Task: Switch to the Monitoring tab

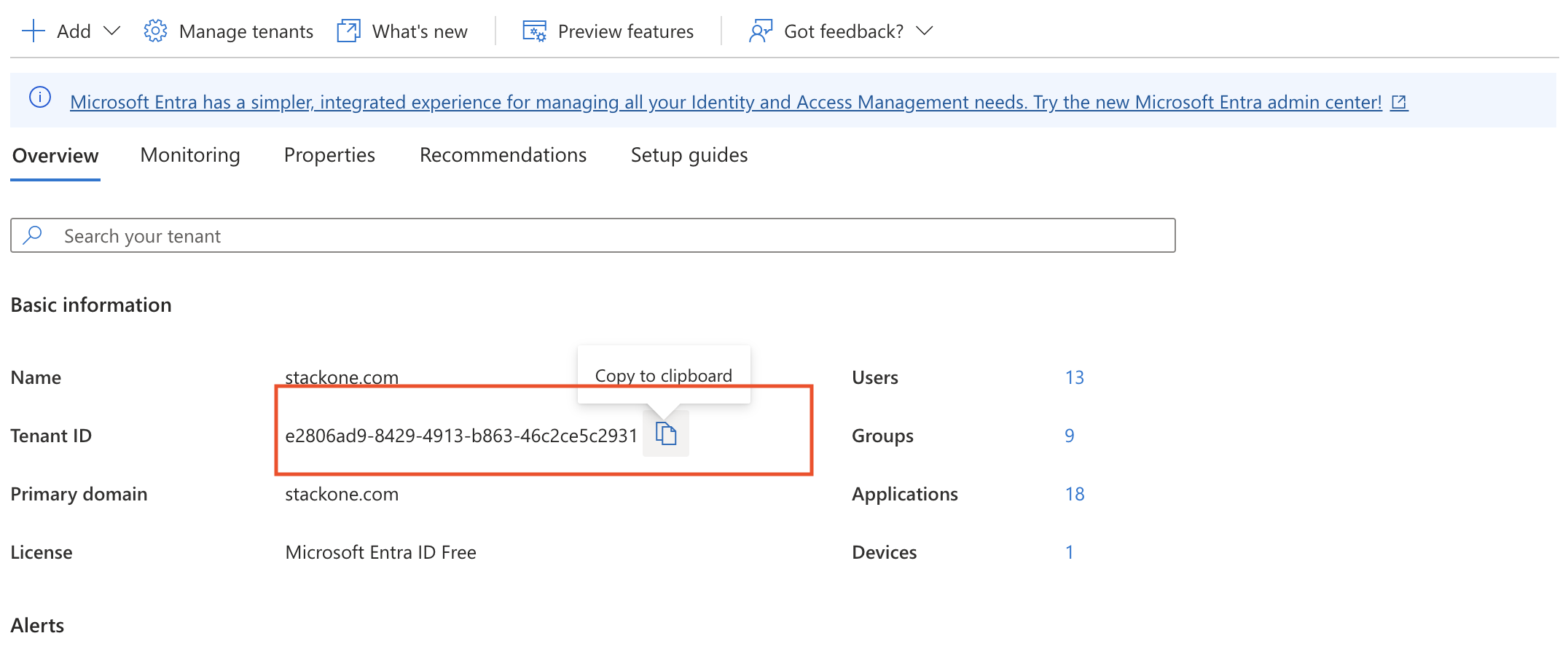Action: pos(190,154)
